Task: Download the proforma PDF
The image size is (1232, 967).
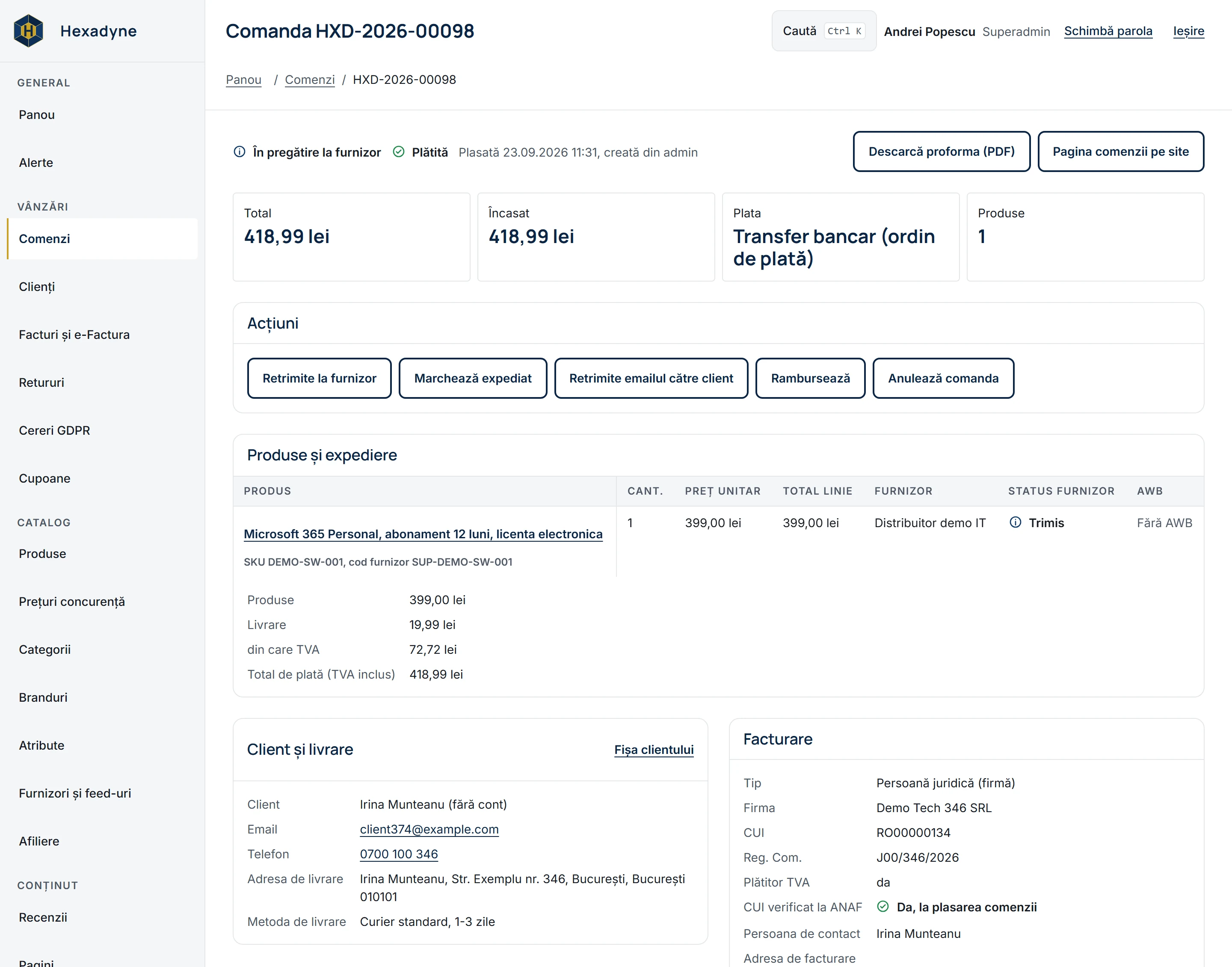Action: click(941, 152)
